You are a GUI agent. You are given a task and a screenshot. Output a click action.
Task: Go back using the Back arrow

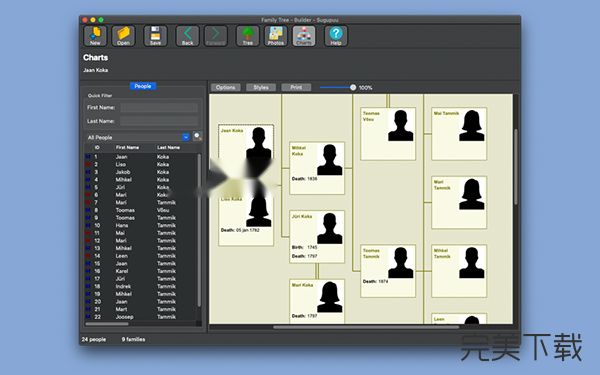point(188,36)
